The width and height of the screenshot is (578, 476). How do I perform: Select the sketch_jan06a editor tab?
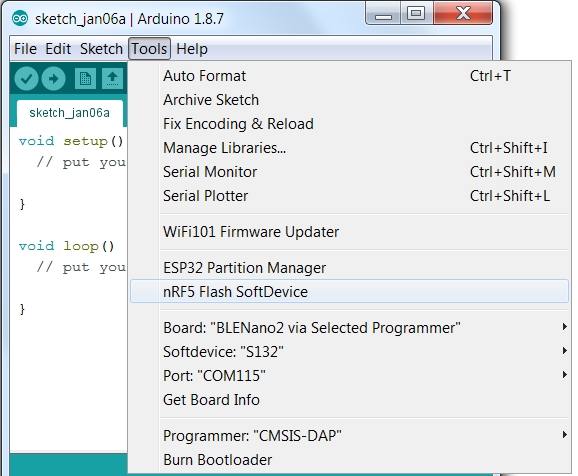pos(70,113)
